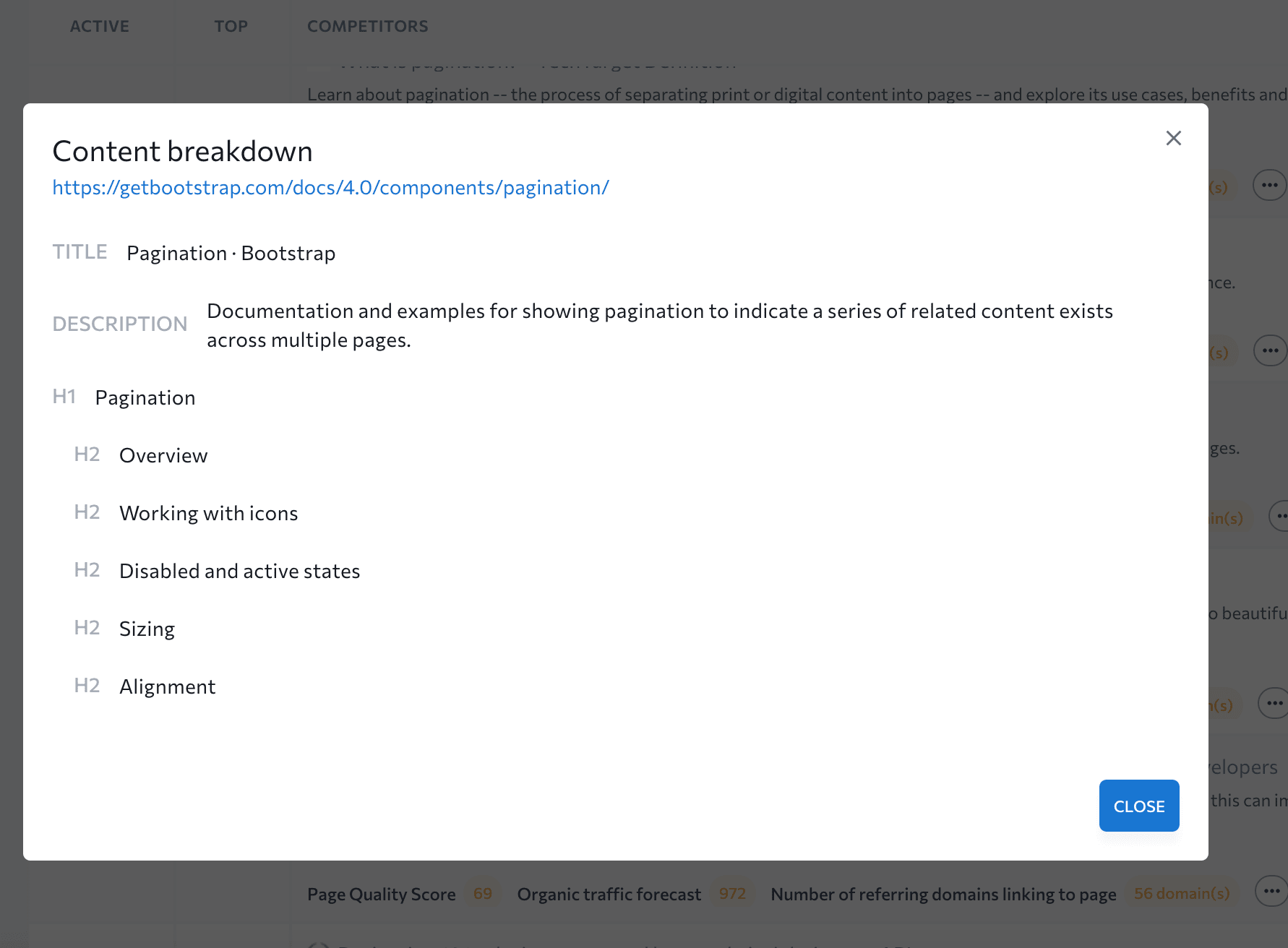
Task: Open three-dot menu beside 56 domain(s)
Action: coord(1271,891)
